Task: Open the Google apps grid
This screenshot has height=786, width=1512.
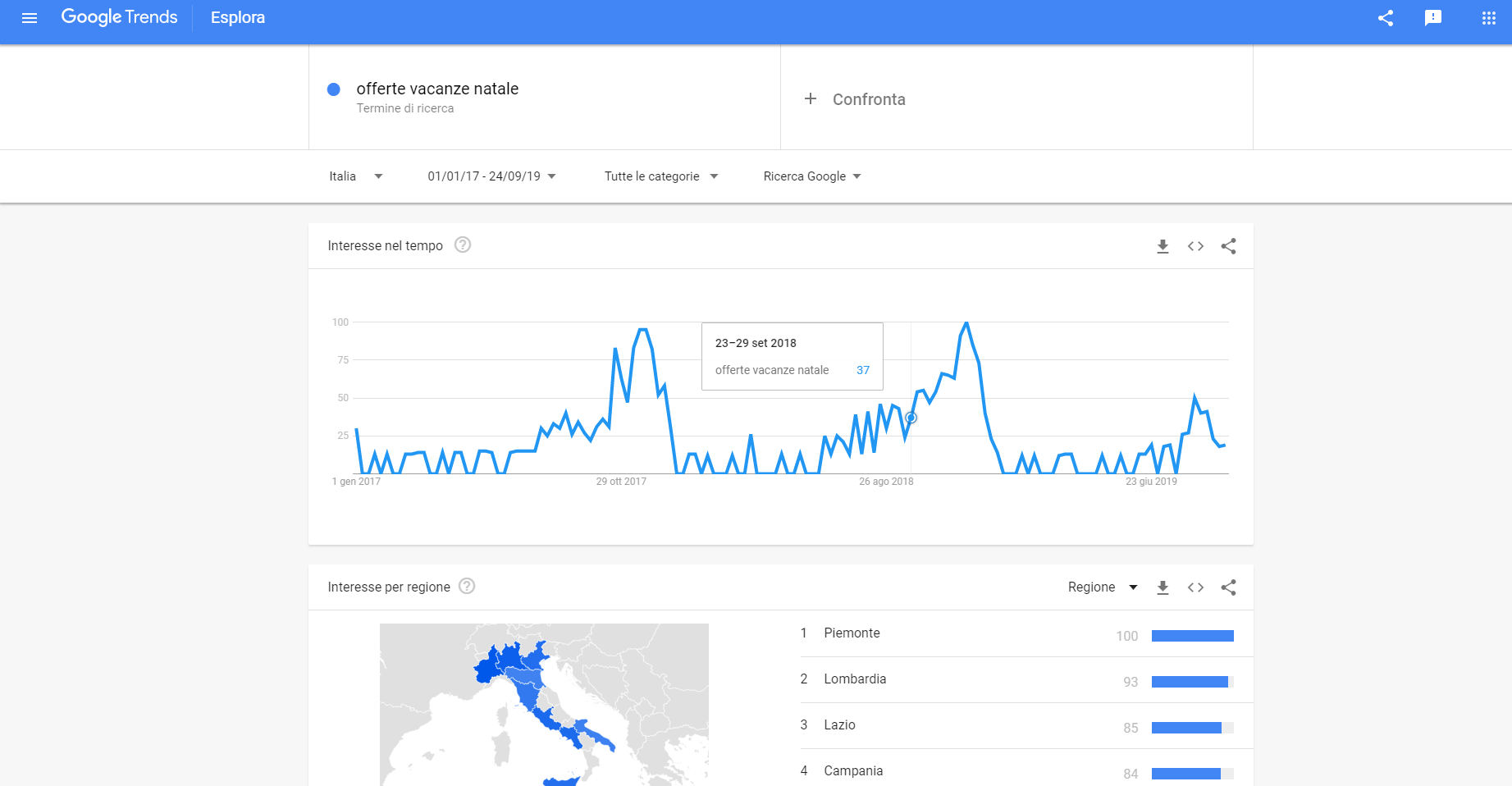Action: click(1488, 18)
